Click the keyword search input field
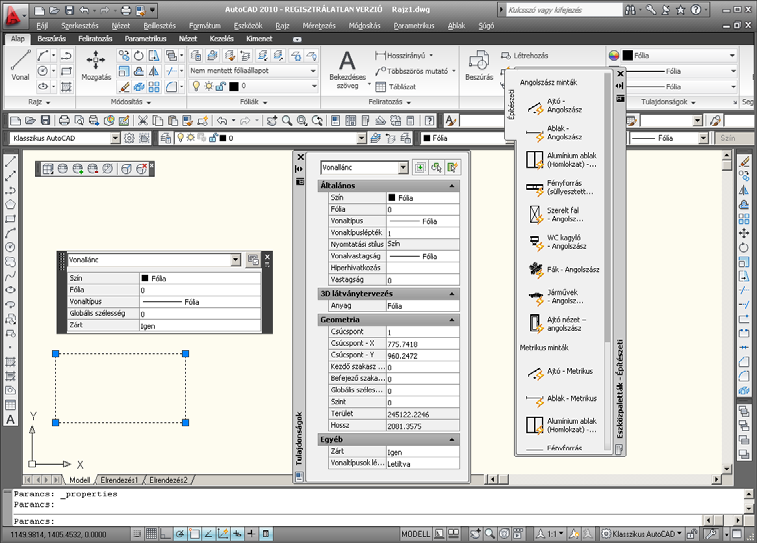This screenshot has width=757, height=543. pyautogui.click(x=564, y=10)
